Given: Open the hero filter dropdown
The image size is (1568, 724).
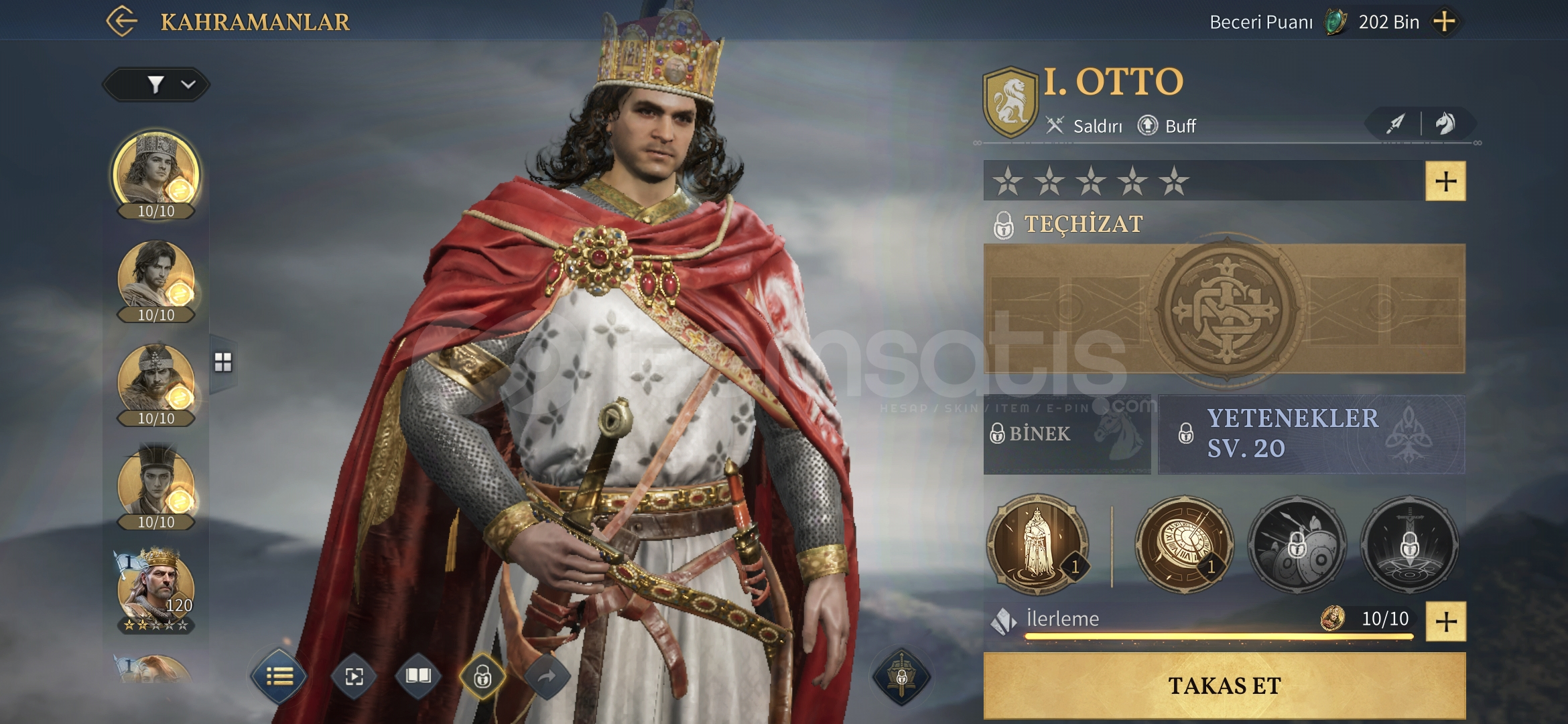Looking at the screenshot, I should pyautogui.click(x=156, y=84).
